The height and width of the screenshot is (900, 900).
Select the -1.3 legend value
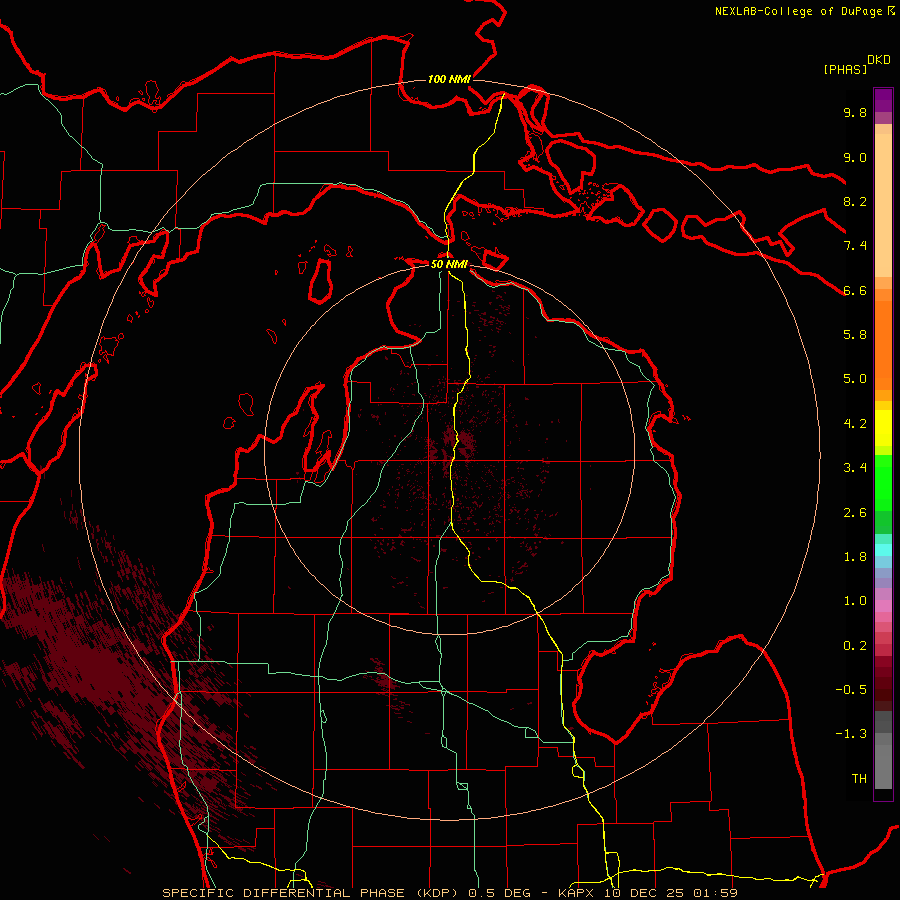click(x=851, y=734)
